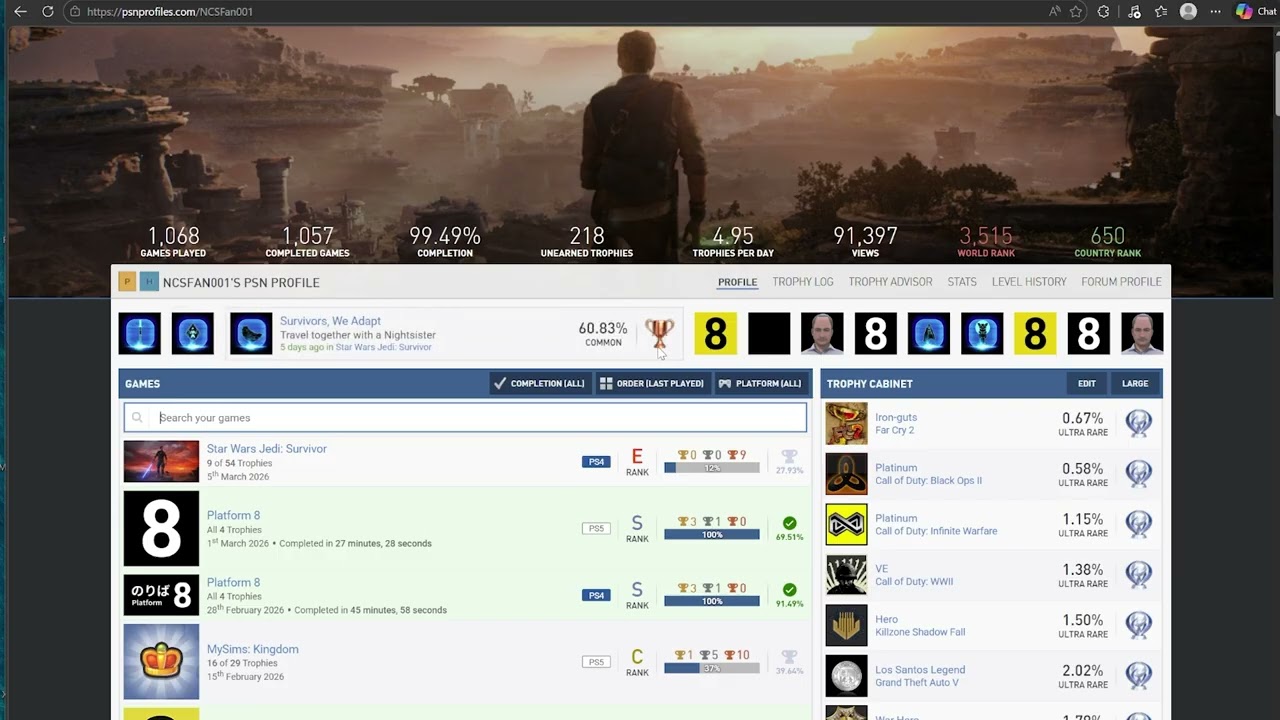Click the 100% progress bar showing 69.51%

coord(712,535)
